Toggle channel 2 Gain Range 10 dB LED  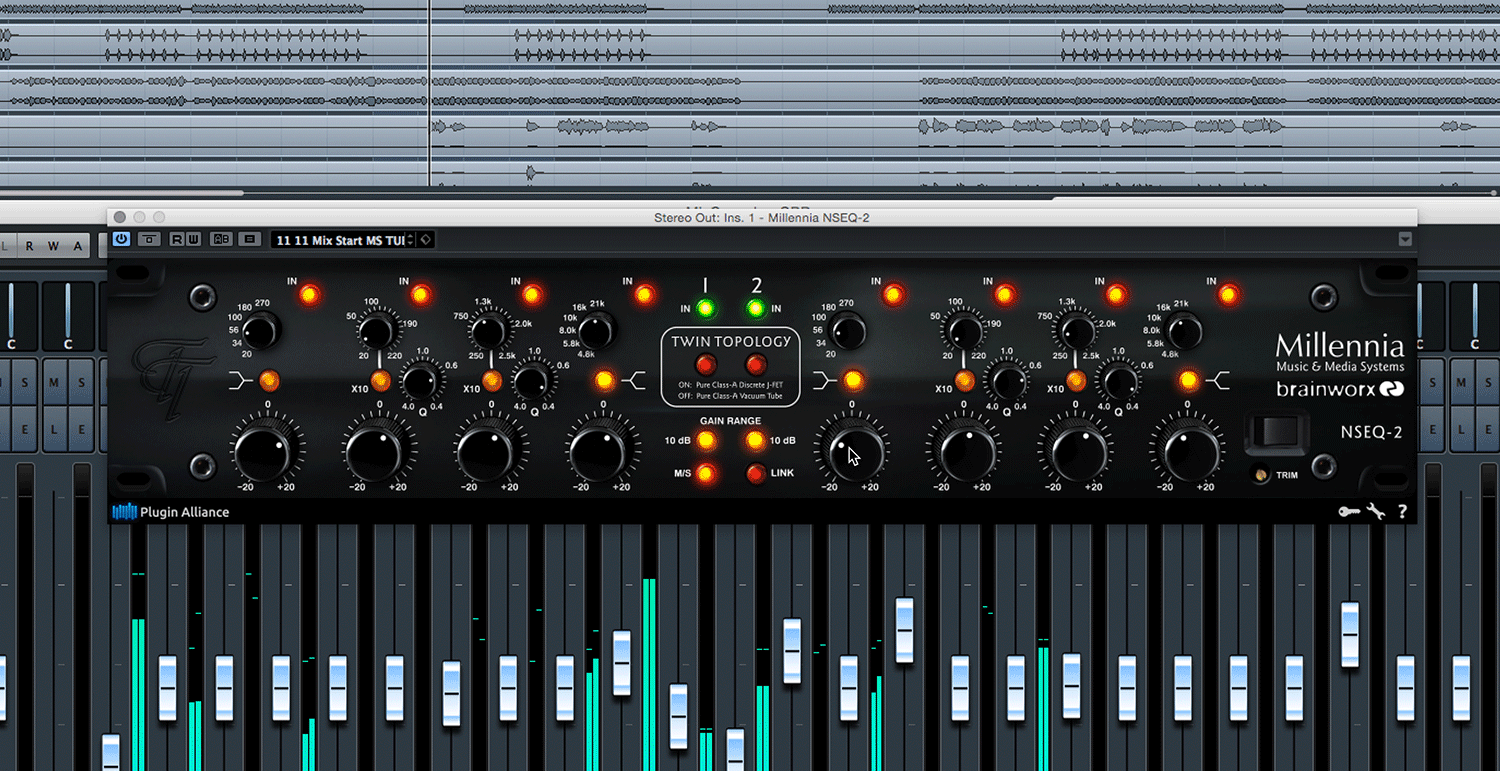coord(755,441)
